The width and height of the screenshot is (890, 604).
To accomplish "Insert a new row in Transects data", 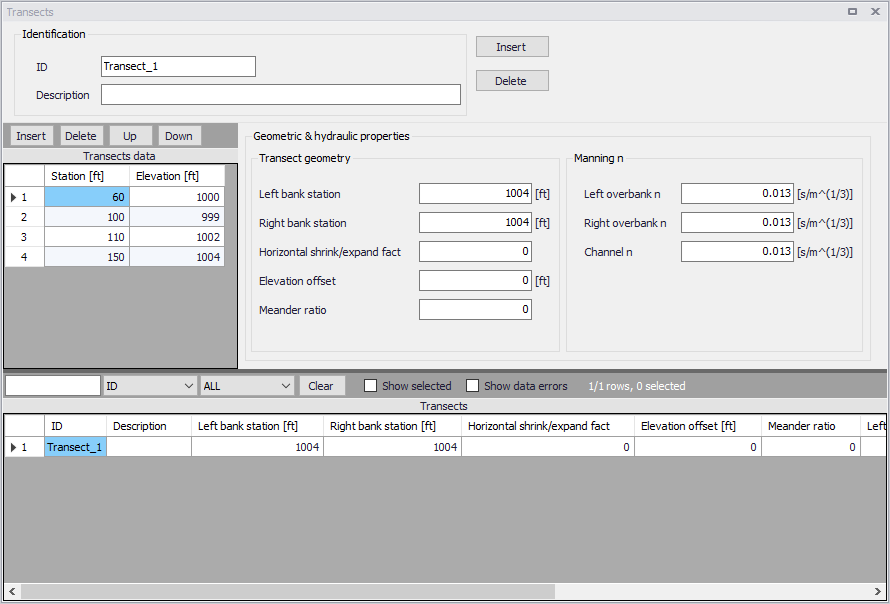I will pos(31,136).
